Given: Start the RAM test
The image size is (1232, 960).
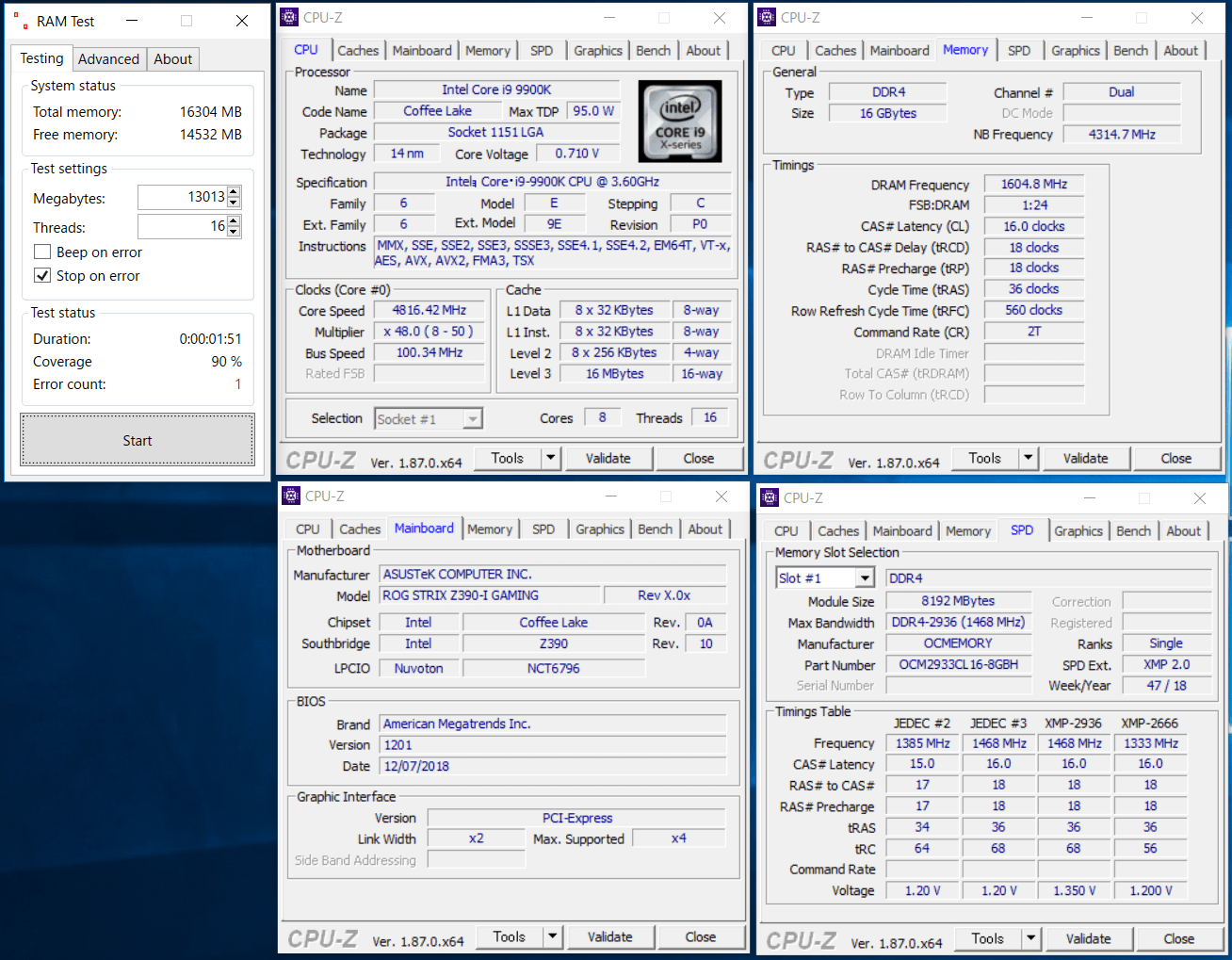Looking at the screenshot, I should [138, 440].
